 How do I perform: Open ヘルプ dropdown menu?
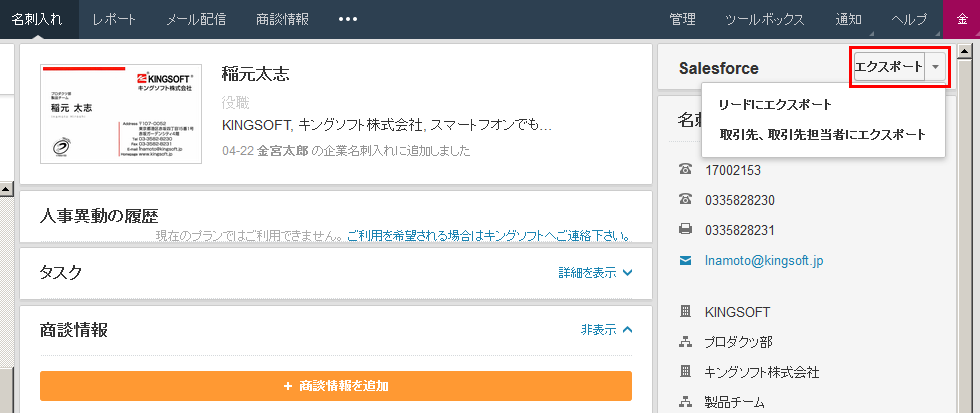(909, 19)
